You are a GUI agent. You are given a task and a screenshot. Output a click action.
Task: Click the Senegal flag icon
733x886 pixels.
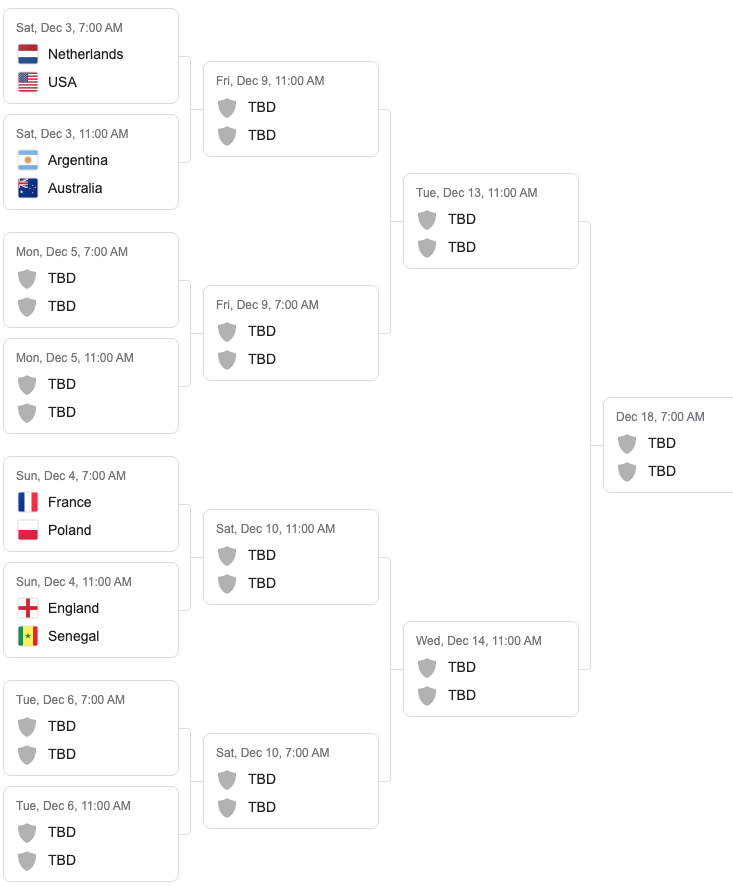pos(28,636)
